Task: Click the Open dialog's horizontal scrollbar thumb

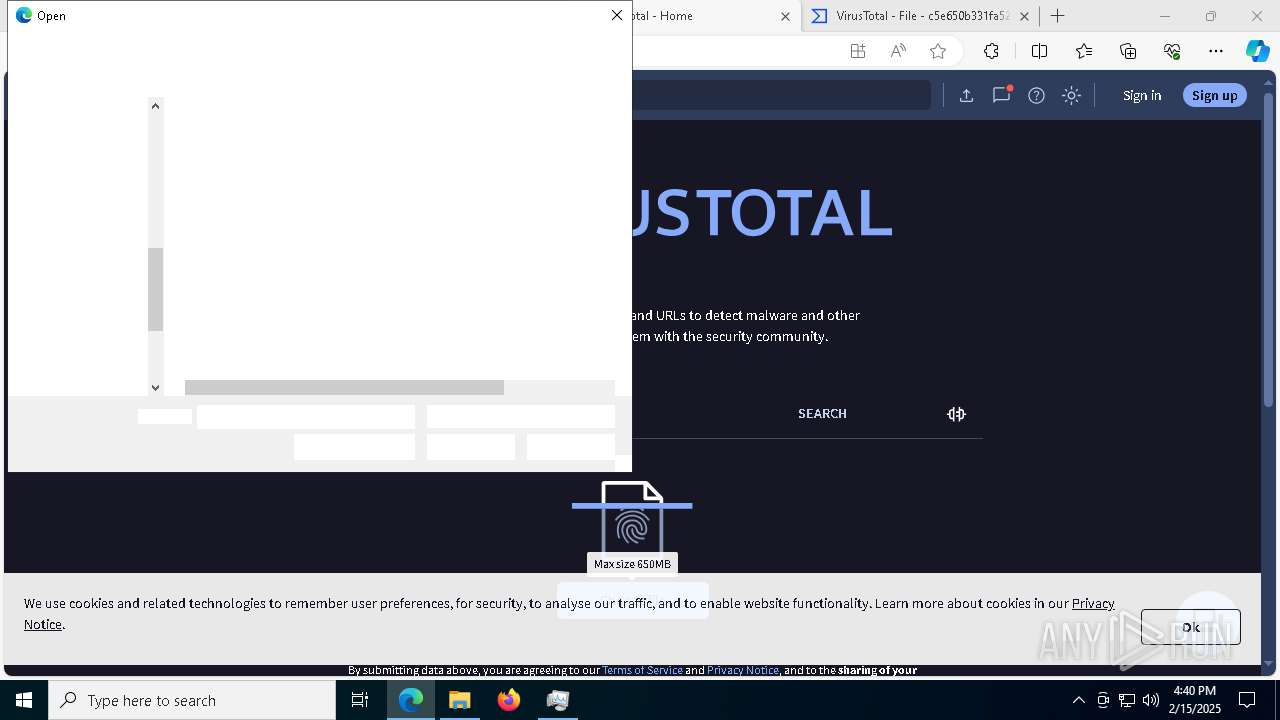Action: [344, 388]
